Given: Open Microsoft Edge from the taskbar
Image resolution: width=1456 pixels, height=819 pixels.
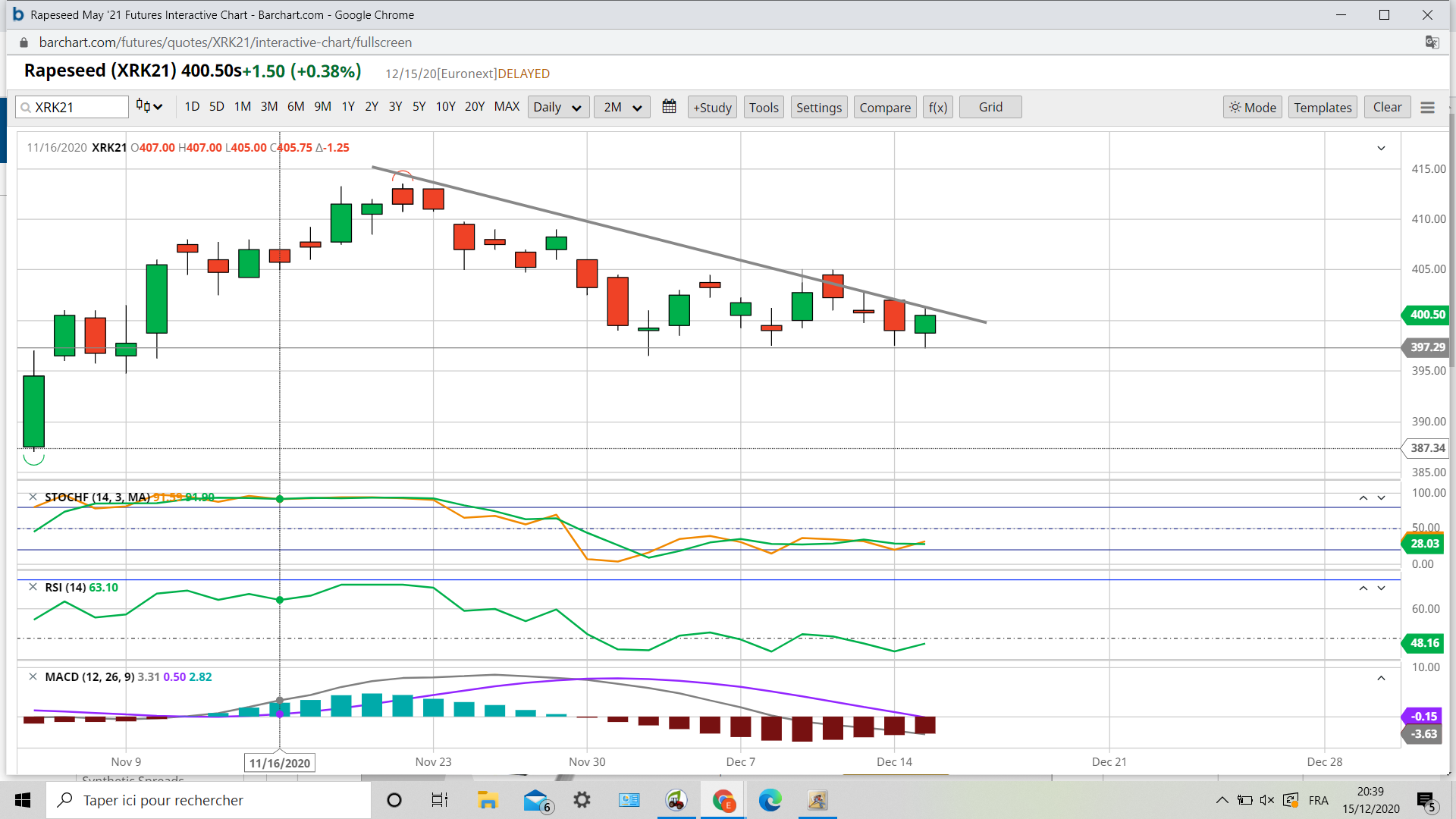Looking at the screenshot, I should [770, 800].
